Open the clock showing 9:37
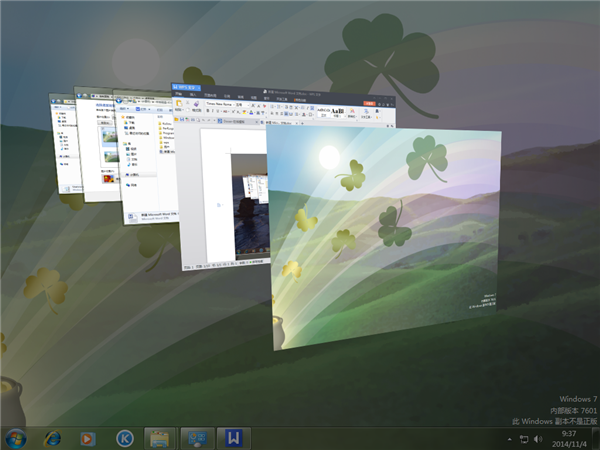The image size is (600, 450). (569, 438)
